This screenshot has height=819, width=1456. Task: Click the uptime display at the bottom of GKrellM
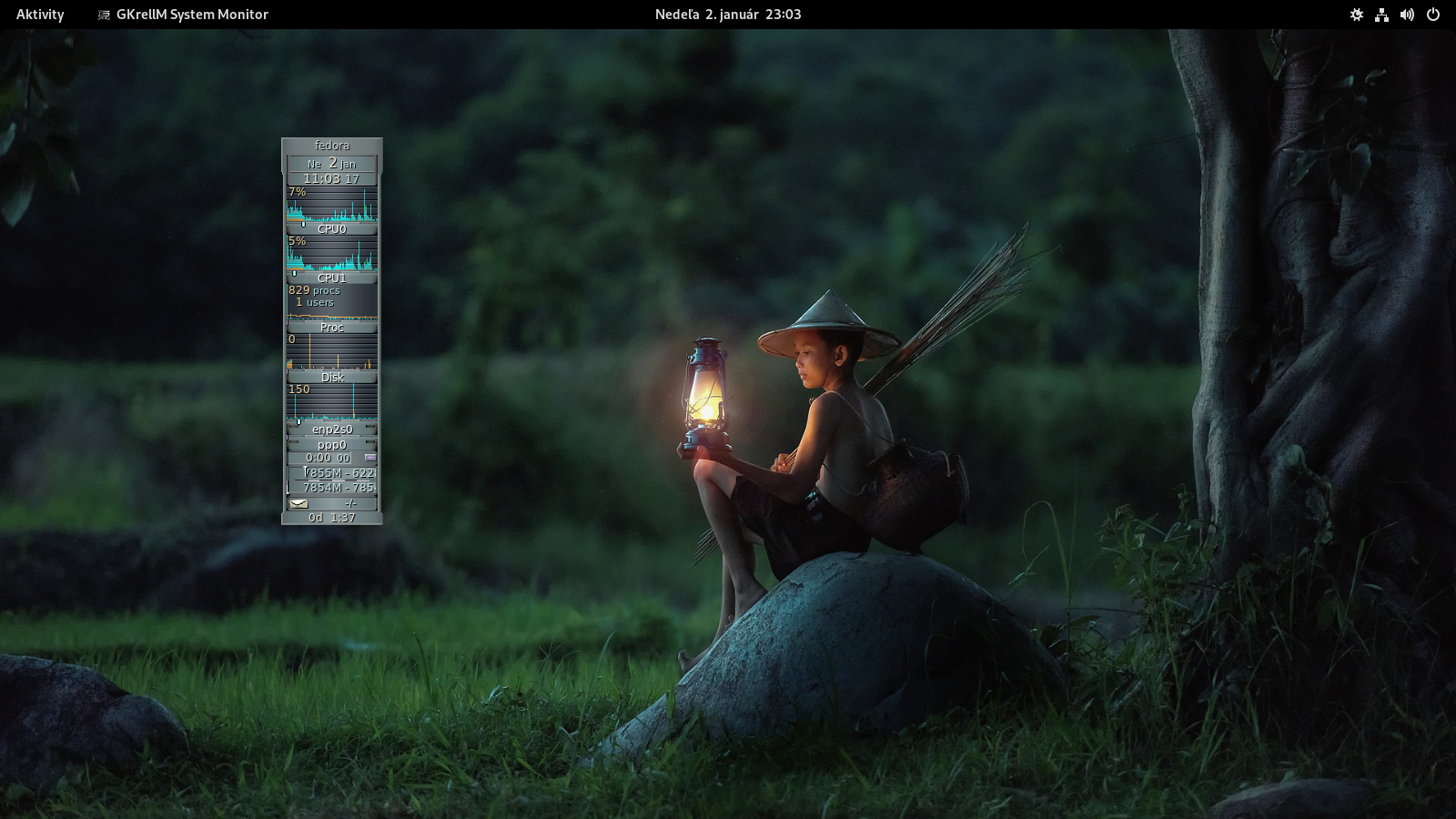tap(332, 518)
